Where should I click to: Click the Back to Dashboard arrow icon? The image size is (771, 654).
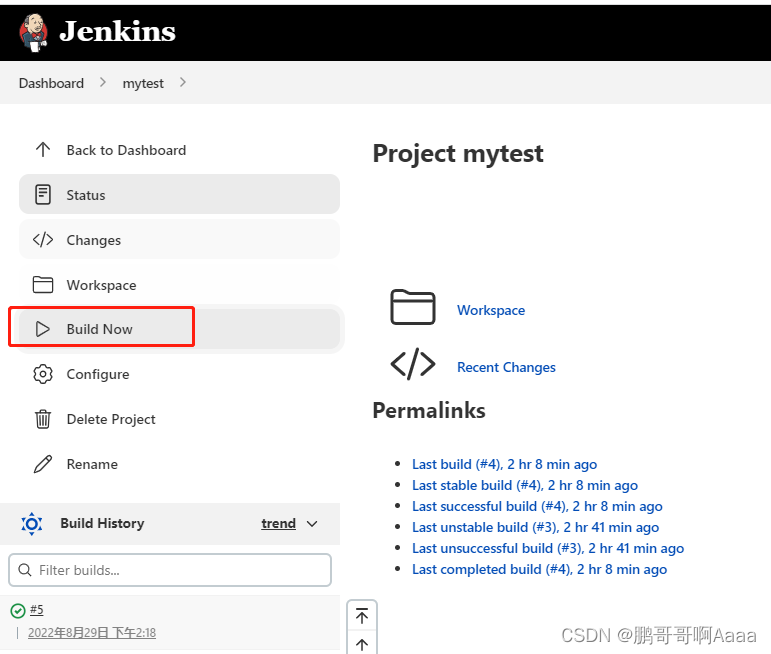tap(43, 149)
